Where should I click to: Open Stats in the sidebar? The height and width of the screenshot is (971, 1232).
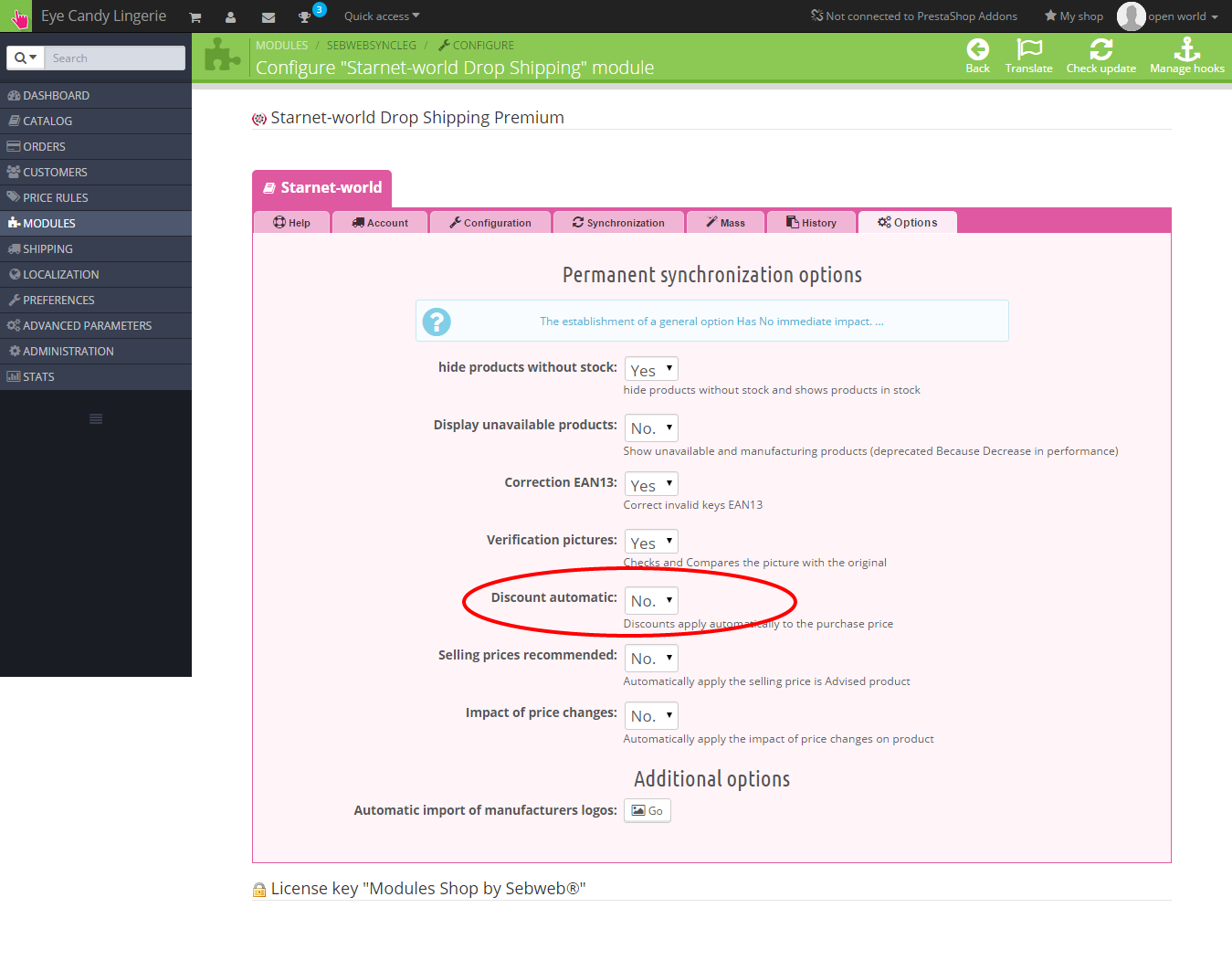tap(96, 376)
